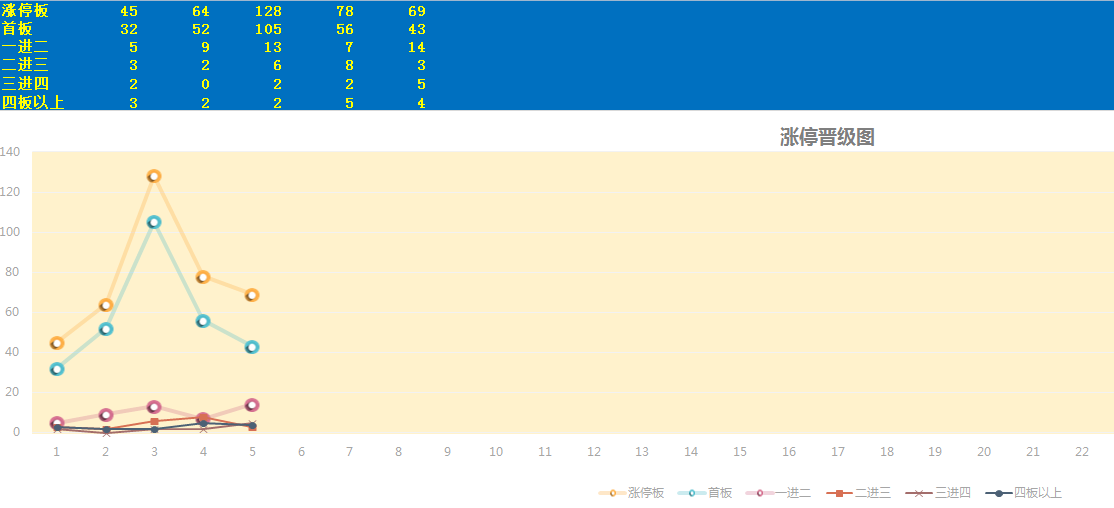Select the 涨停板 marker at x-axis 1

click(x=57, y=343)
